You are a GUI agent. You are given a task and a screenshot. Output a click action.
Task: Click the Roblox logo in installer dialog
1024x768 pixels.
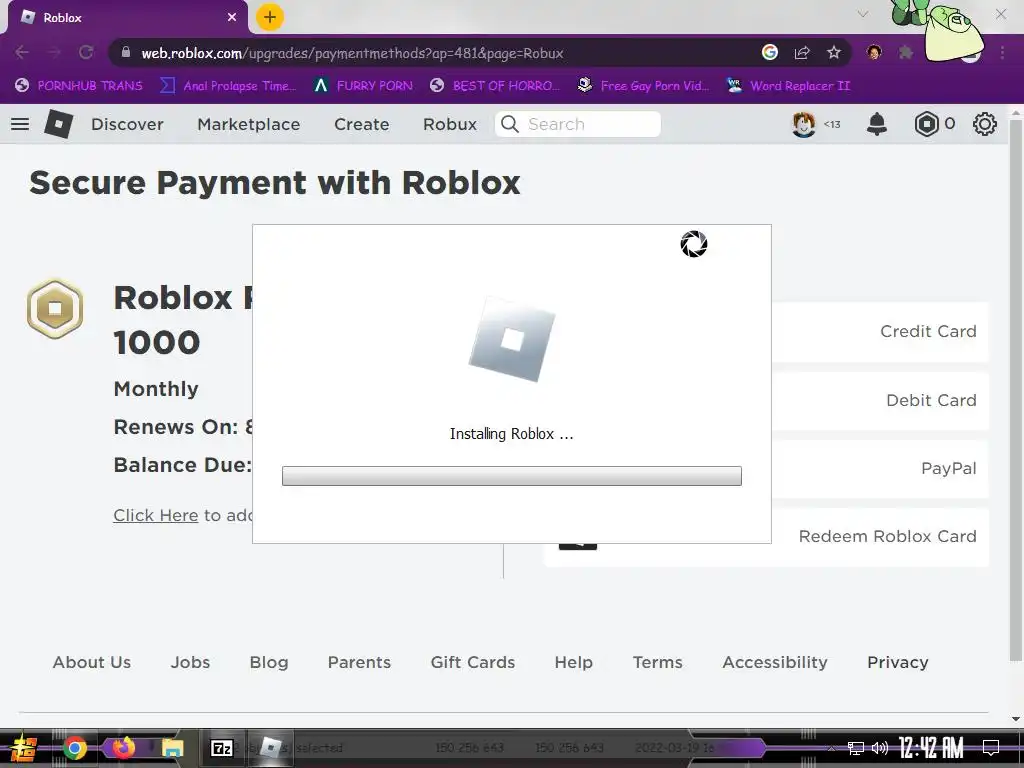coord(512,340)
